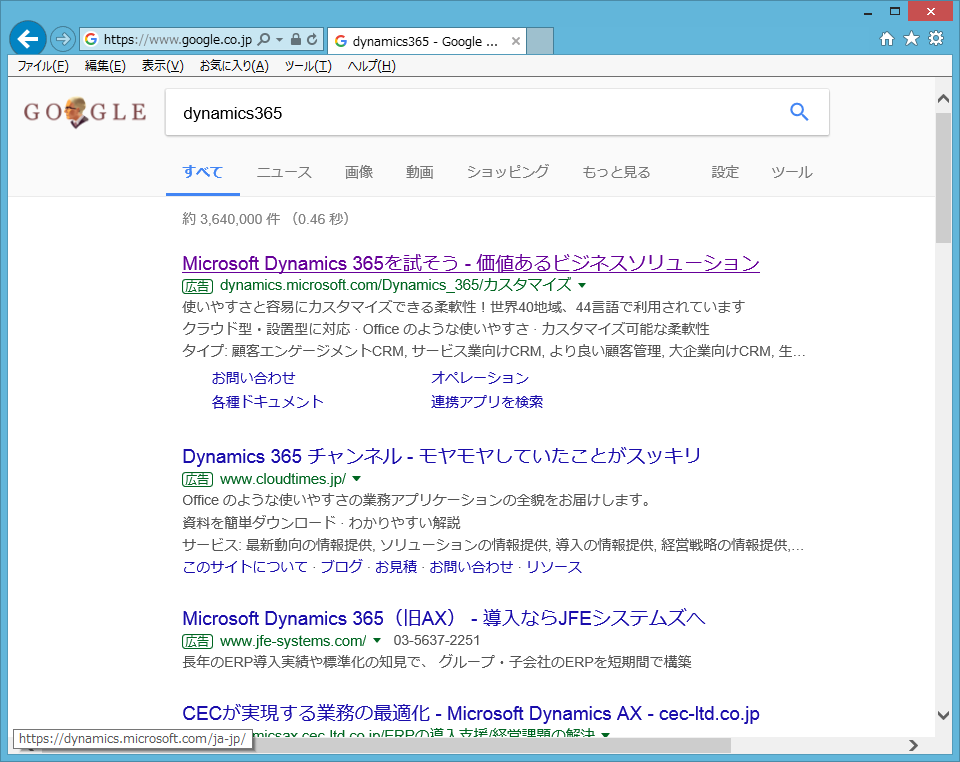Click the 連携アプリを検索 sitelink
The height and width of the screenshot is (762, 960).
[487, 402]
